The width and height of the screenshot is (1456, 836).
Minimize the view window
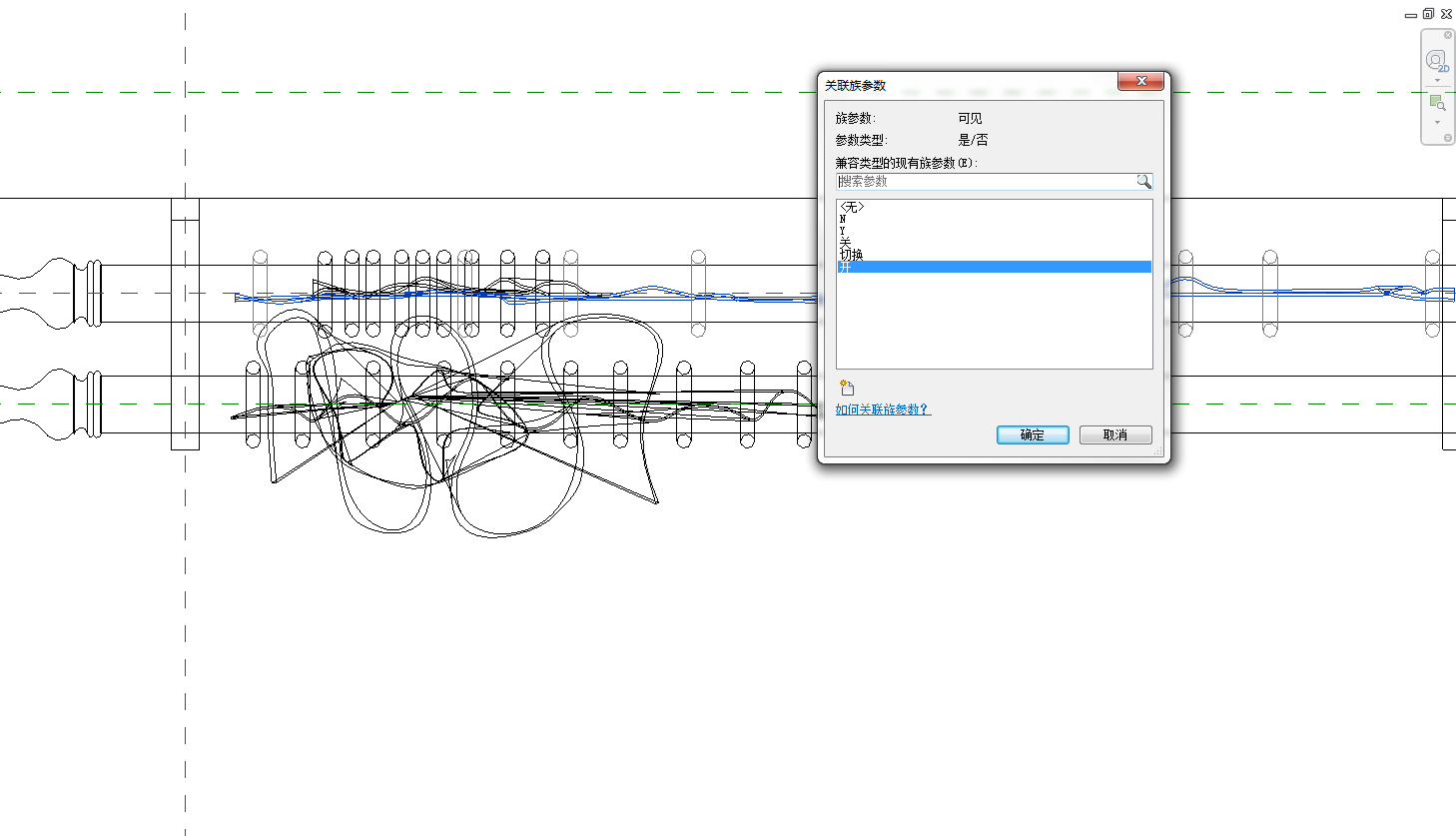coord(1411,15)
